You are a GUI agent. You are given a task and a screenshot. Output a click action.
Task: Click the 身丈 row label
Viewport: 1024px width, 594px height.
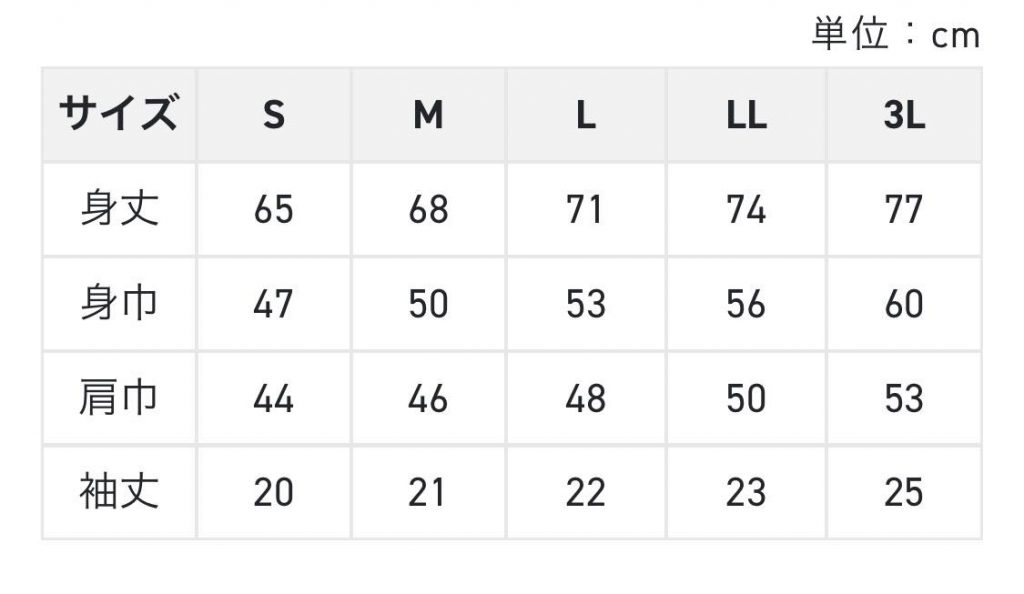click(119, 210)
